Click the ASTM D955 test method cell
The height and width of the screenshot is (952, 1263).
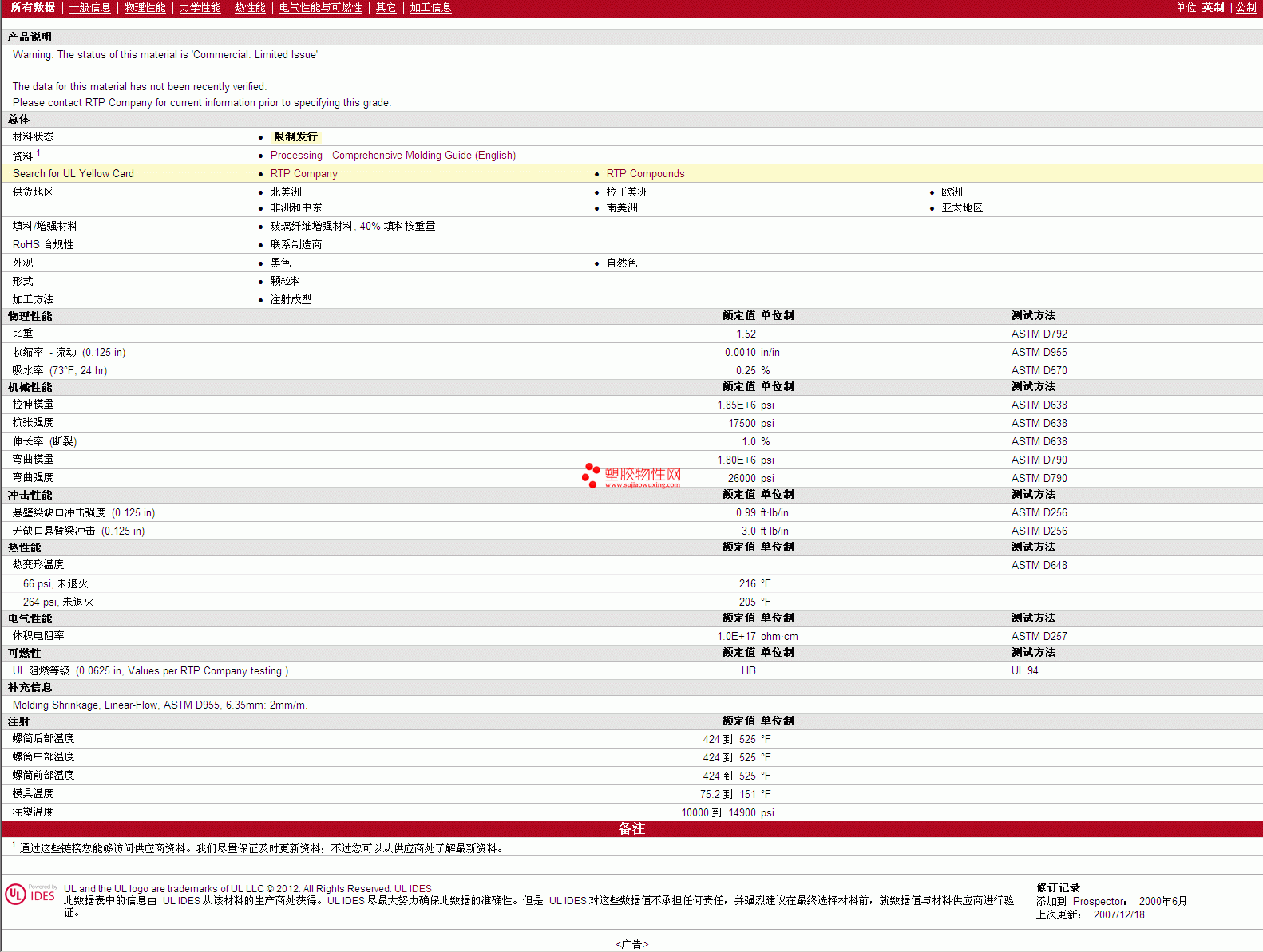[x=1039, y=352]
